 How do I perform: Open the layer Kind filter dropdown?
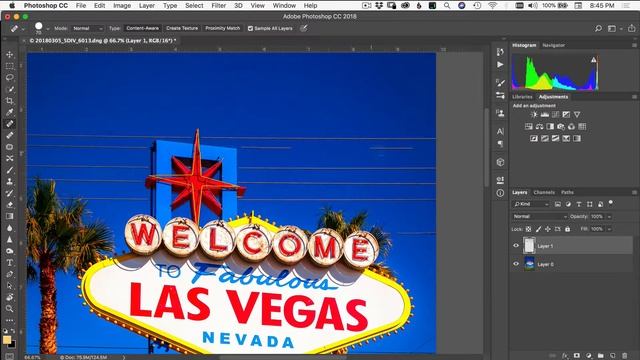click(x=531, y=204)
